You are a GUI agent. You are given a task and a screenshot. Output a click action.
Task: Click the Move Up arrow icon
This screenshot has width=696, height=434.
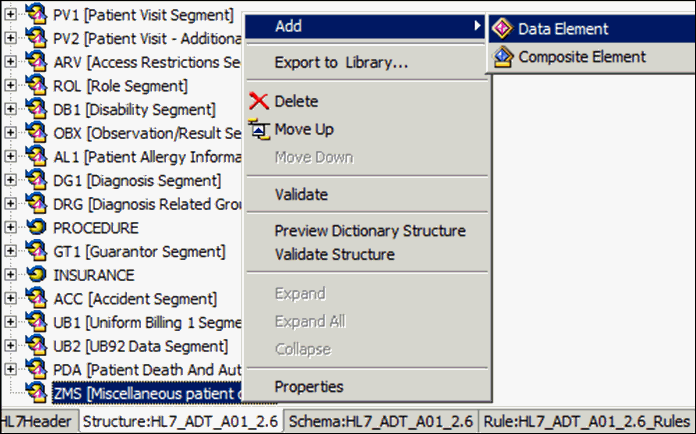(259, 130)
